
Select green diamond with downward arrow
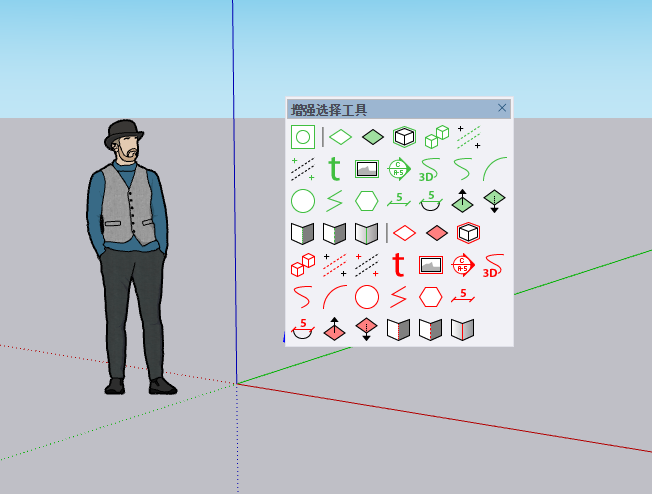(494, 201)
